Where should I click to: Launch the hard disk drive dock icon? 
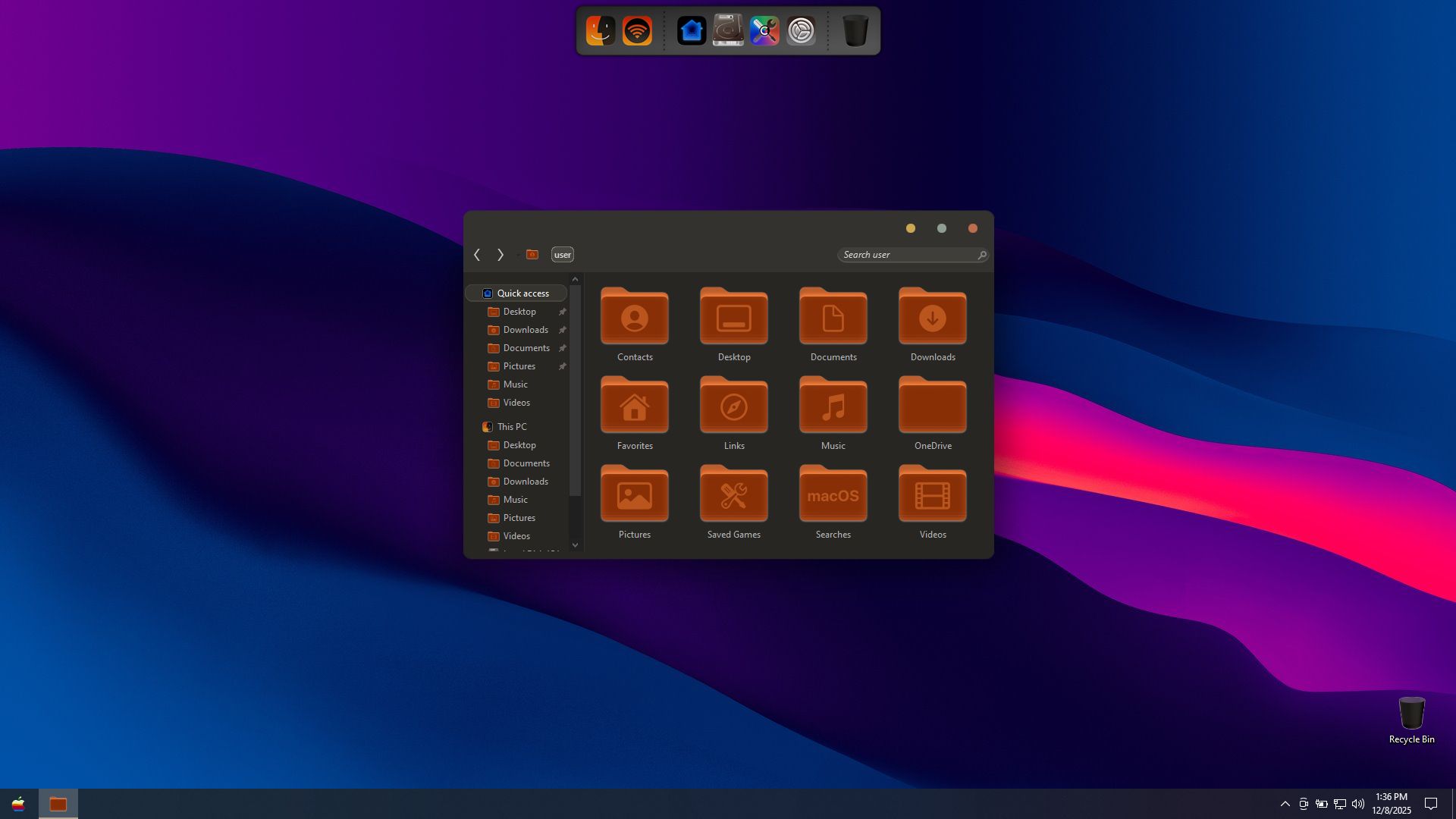tap(728, 31)
